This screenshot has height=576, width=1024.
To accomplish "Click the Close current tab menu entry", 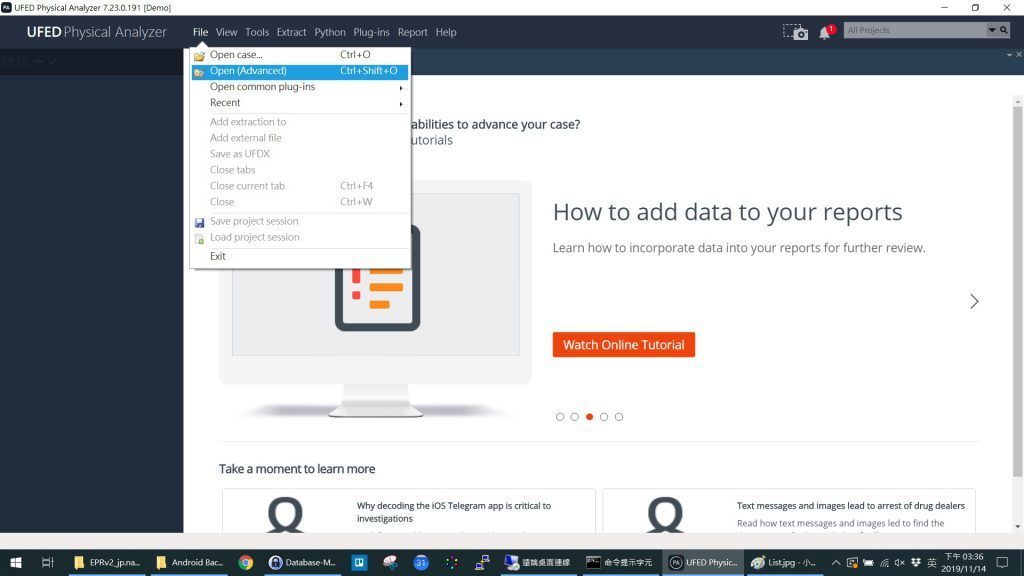I will [x=300, y=186].
